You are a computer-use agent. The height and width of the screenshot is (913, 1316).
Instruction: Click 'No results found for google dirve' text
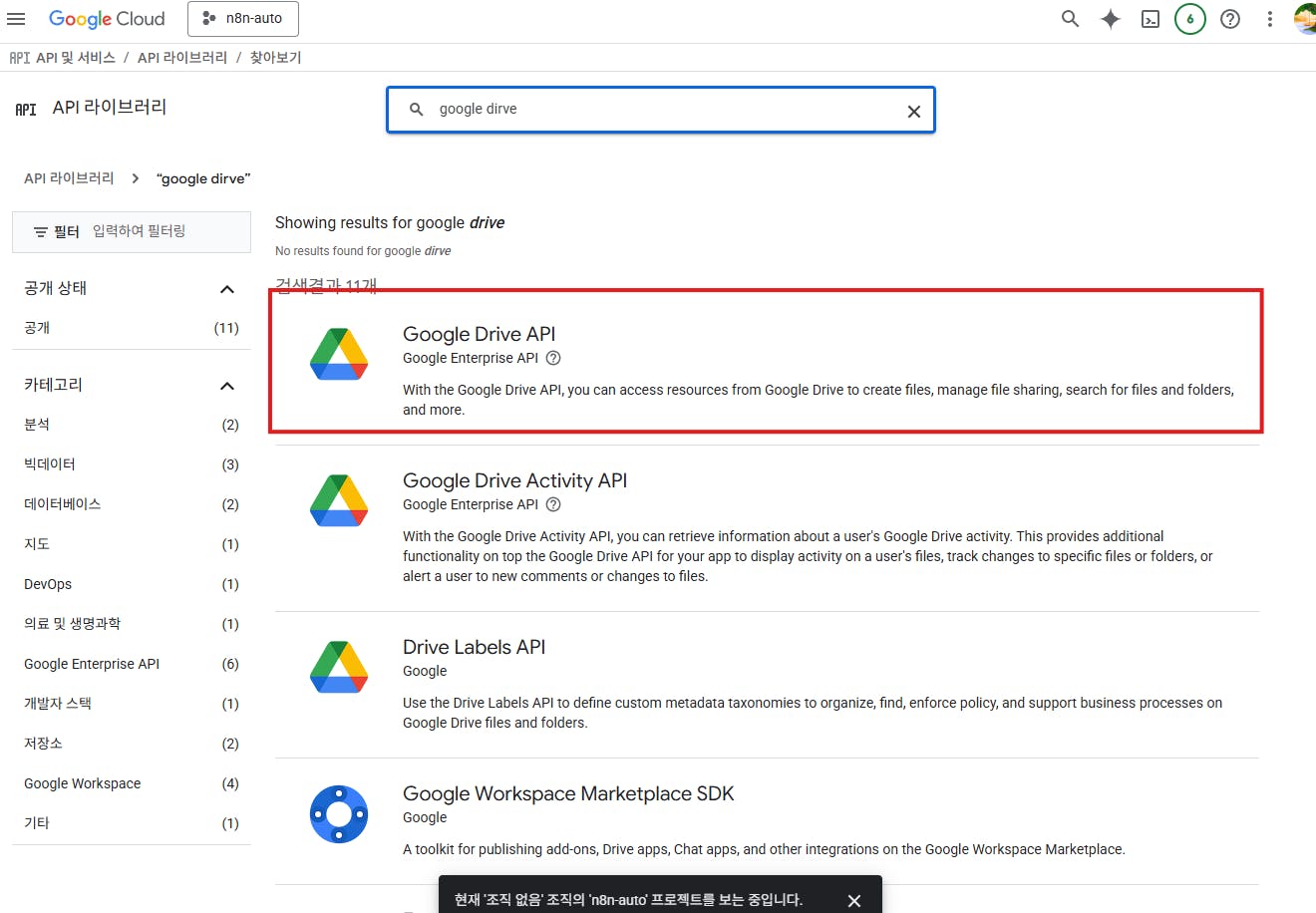coord(363,251)
